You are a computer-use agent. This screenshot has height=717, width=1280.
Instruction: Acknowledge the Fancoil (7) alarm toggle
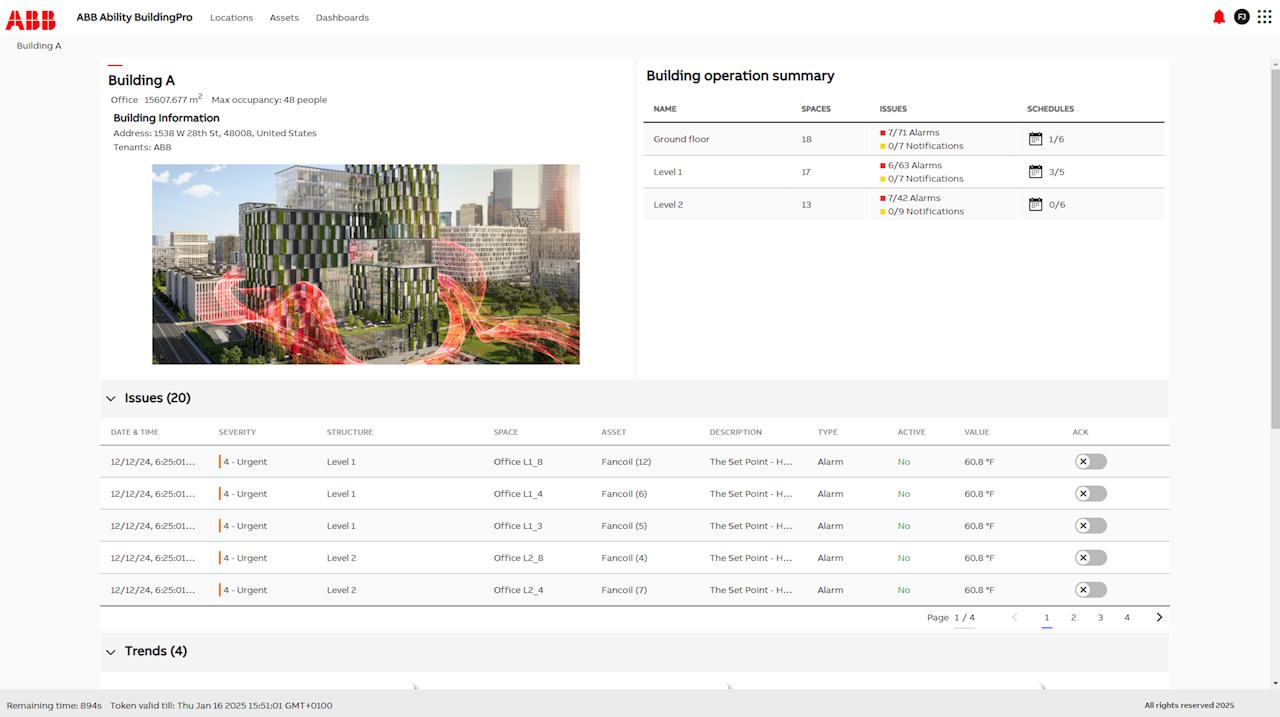click(x=1090, y=589)
